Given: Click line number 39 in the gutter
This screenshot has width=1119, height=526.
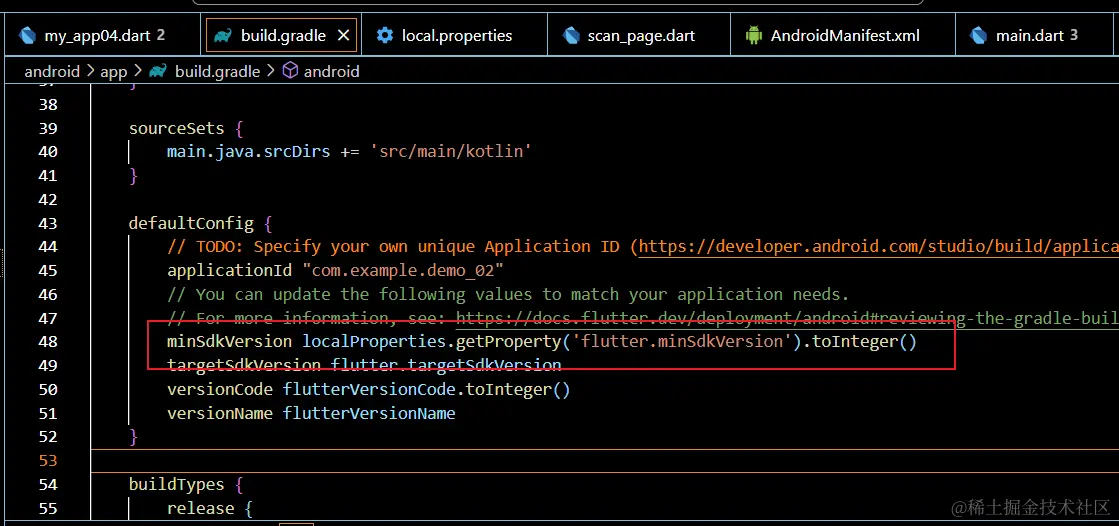Looking at the screenshot, I should click(x=47, y=128).
